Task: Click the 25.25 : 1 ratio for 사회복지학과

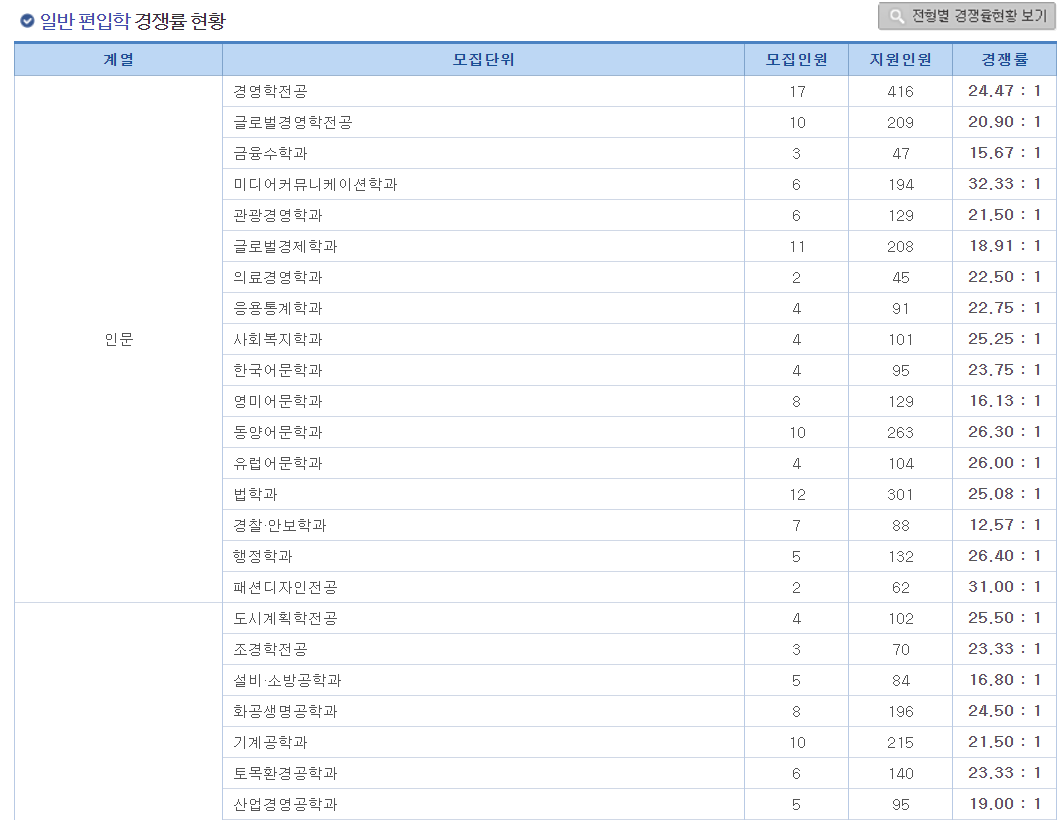Action: click(1005, 339)
